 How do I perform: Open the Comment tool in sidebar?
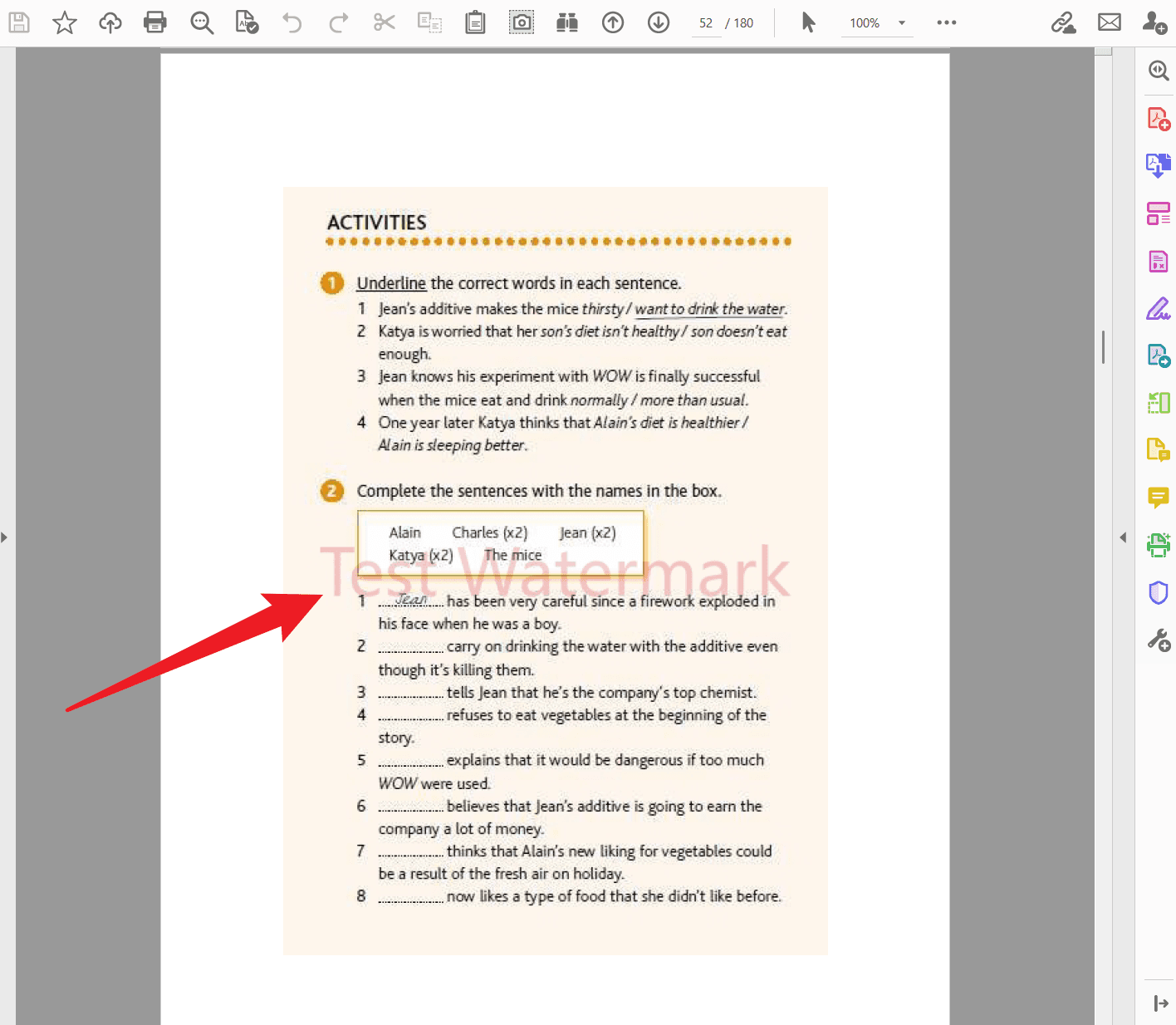(x=1159, y=497)
